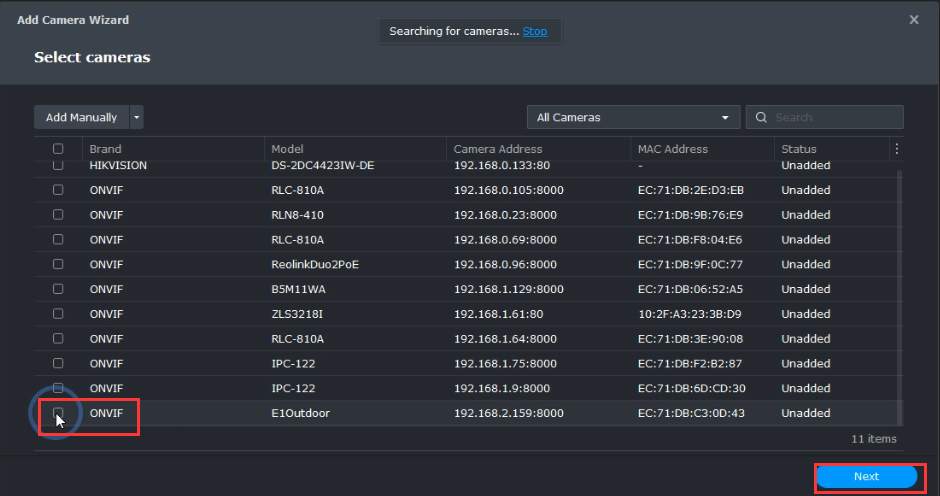Screen dimensions: 940x496
Task: Select address 192.168.1.129:8000
Action: coord(508,289)
